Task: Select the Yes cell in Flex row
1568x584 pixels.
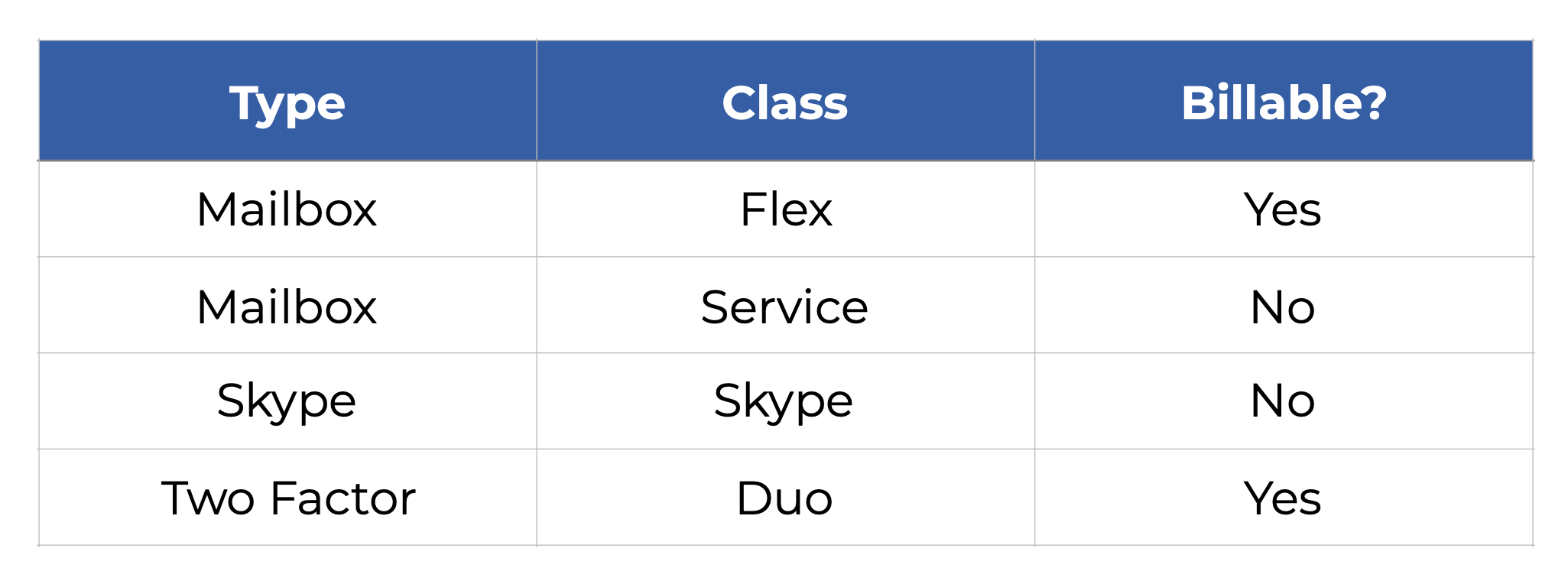Action: [x=1283, y=209]
